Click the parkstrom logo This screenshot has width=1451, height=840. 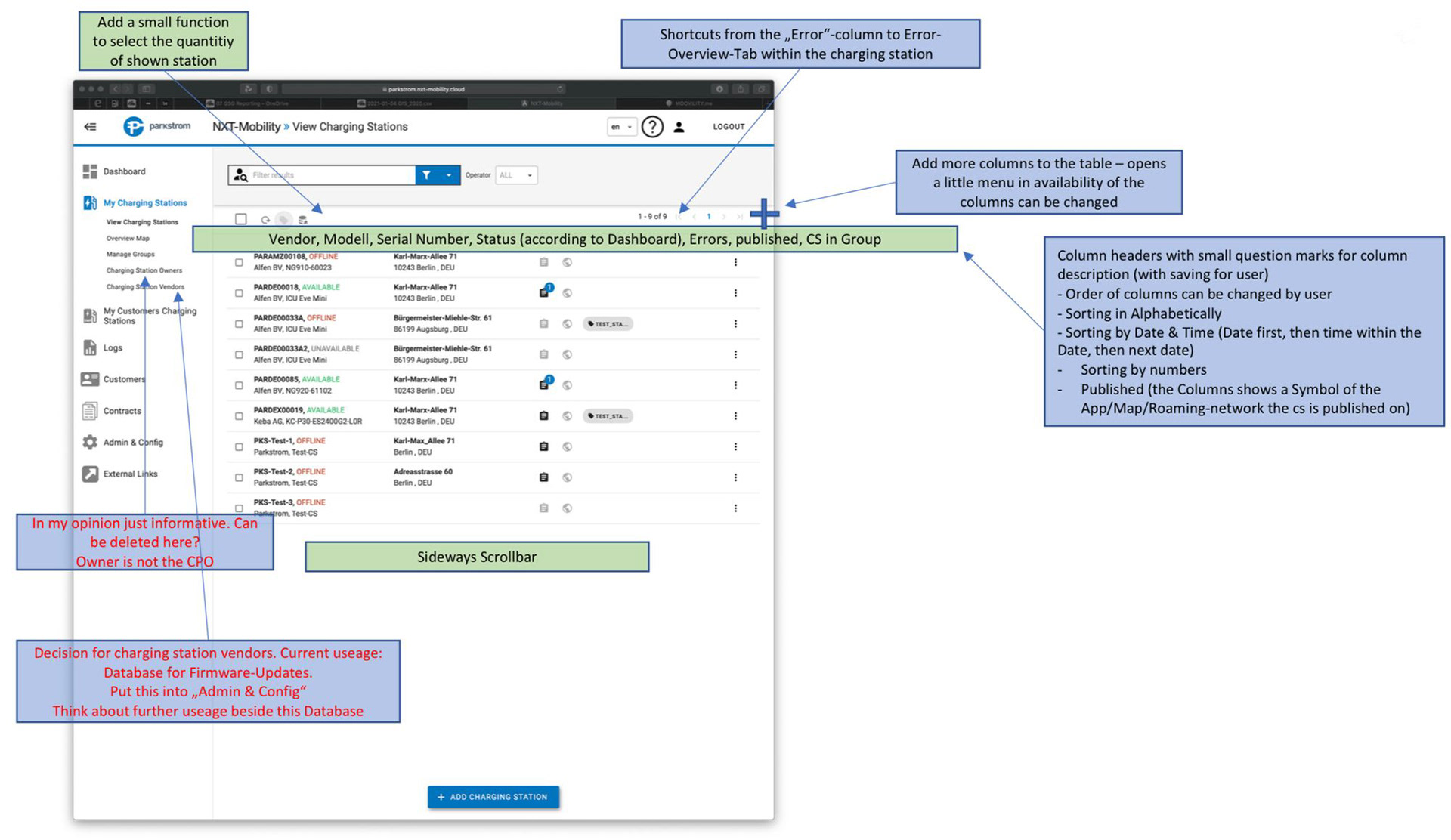point(156,126)
